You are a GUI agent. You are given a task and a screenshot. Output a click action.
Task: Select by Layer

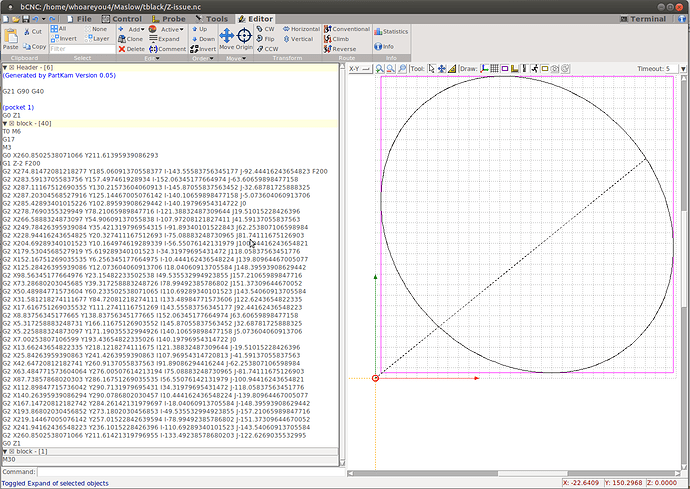coord(97,39)
